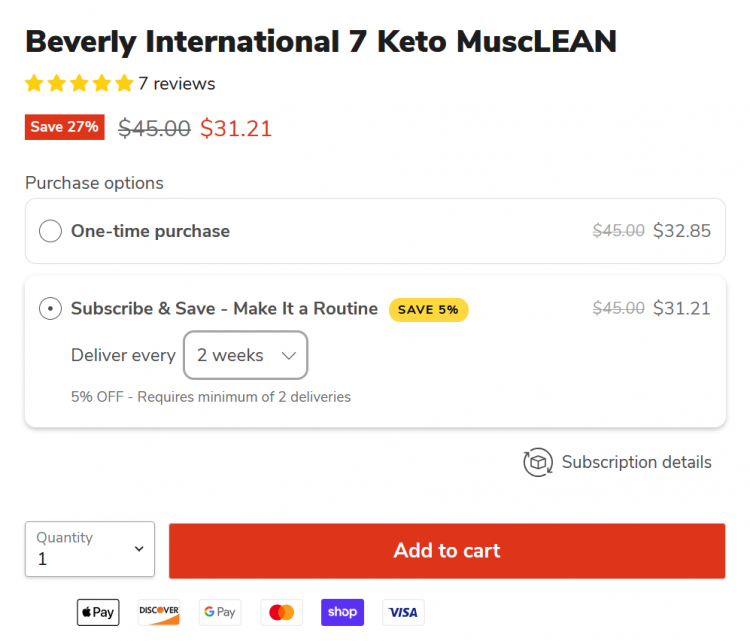Screen dimensions: 750x641
Task: Click the Discover card icon
Action: click(159, 612)
